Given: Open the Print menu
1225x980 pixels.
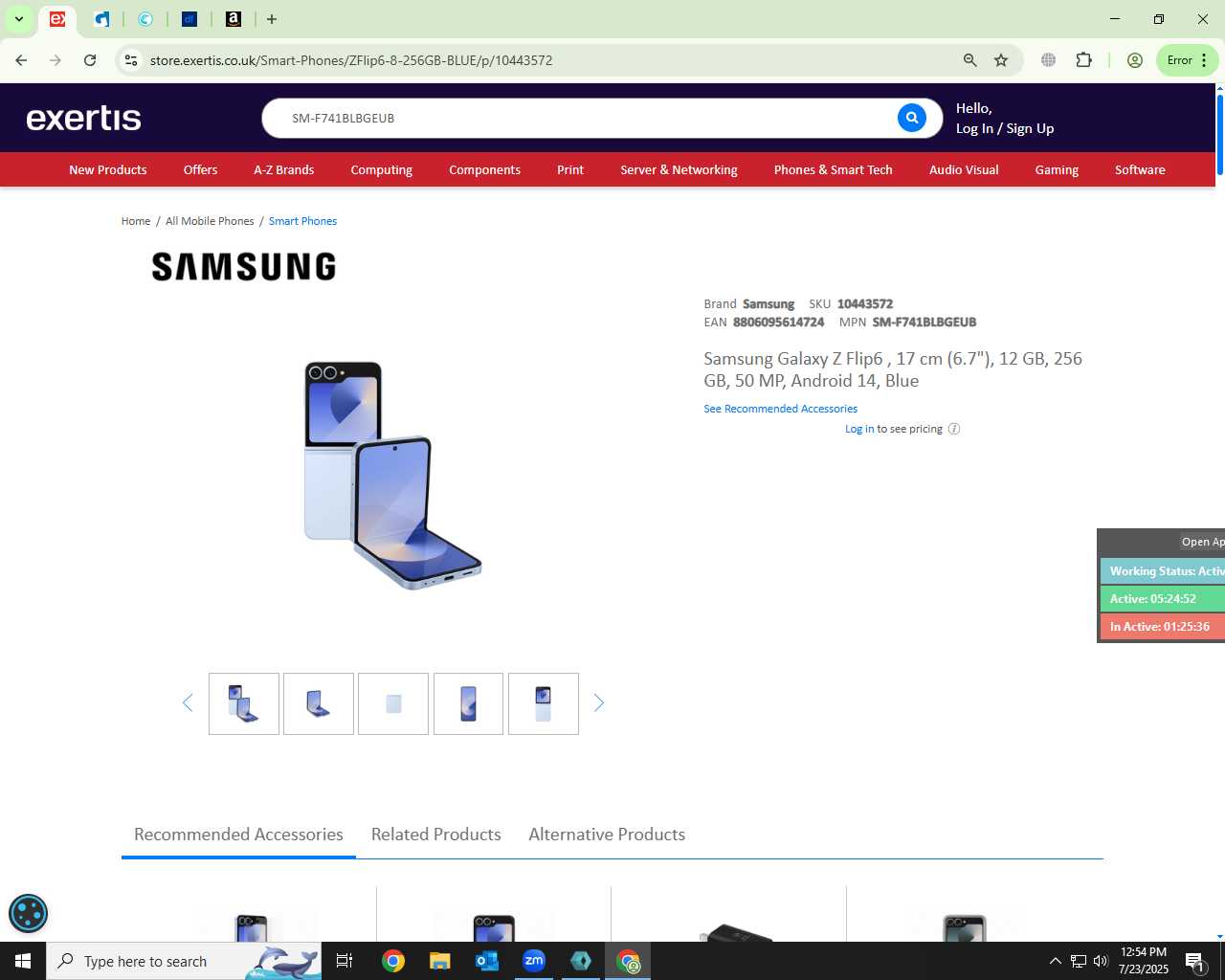Looking at the screenshot, I should point(570,169).
